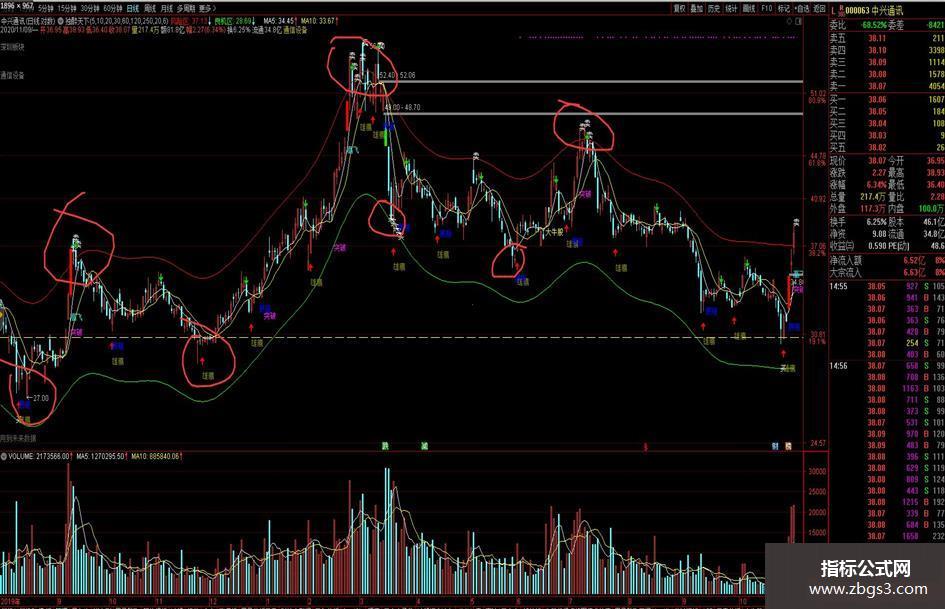This screenshot has height=609, width=945.
Task: Click the 标记 mark button
Action: tap(783, 8)
